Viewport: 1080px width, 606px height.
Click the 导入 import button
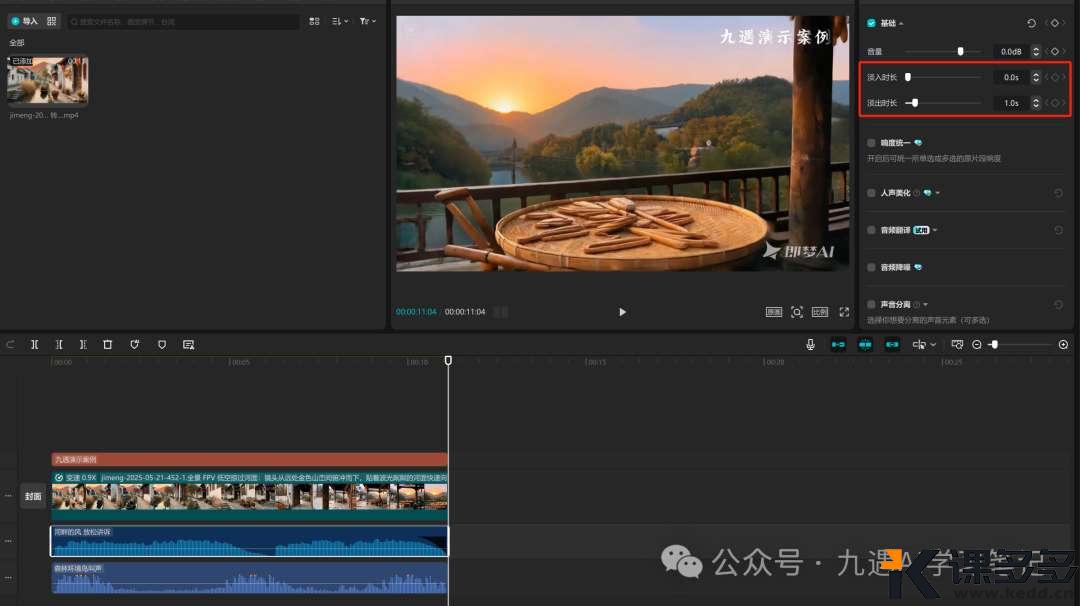click(x=25, y=21)
